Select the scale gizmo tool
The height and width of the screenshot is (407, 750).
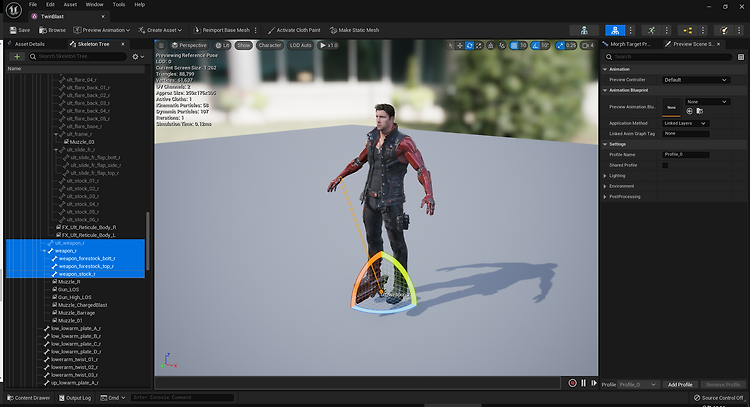pos(479,45)
